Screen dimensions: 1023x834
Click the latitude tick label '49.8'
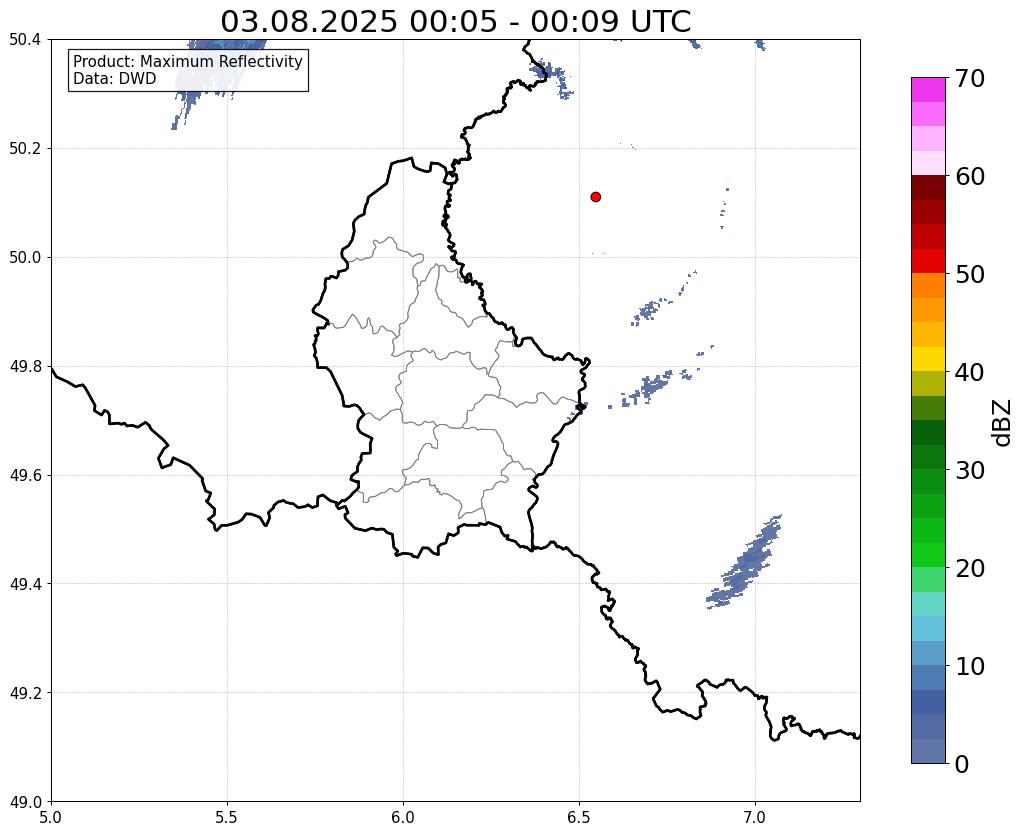coord(25,367)
